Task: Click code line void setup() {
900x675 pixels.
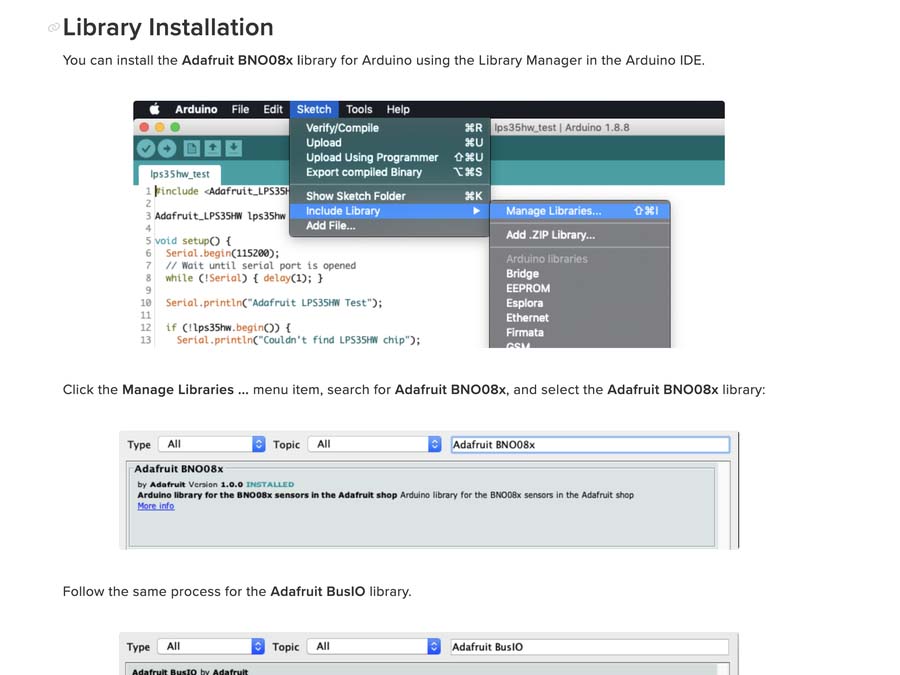Action: click(193, 241)
